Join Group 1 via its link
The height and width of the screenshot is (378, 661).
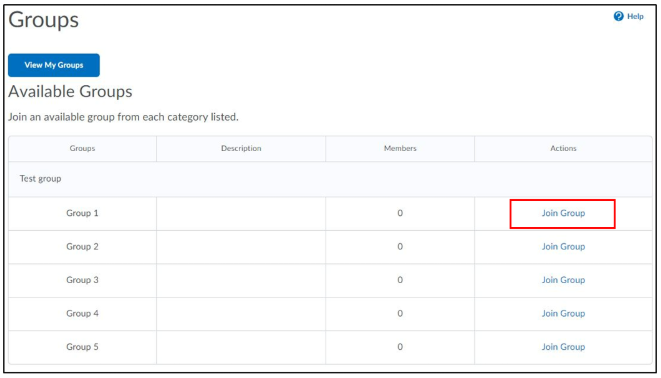(563, 213)
